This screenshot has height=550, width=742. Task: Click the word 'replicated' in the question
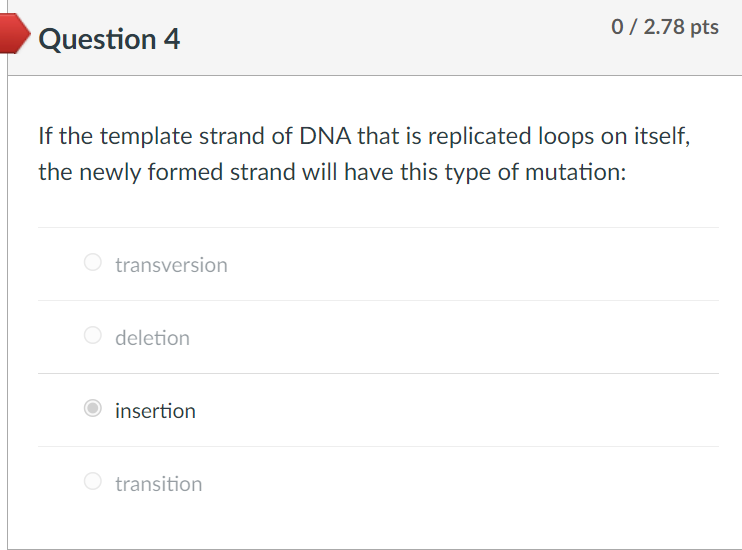[480, 137]
